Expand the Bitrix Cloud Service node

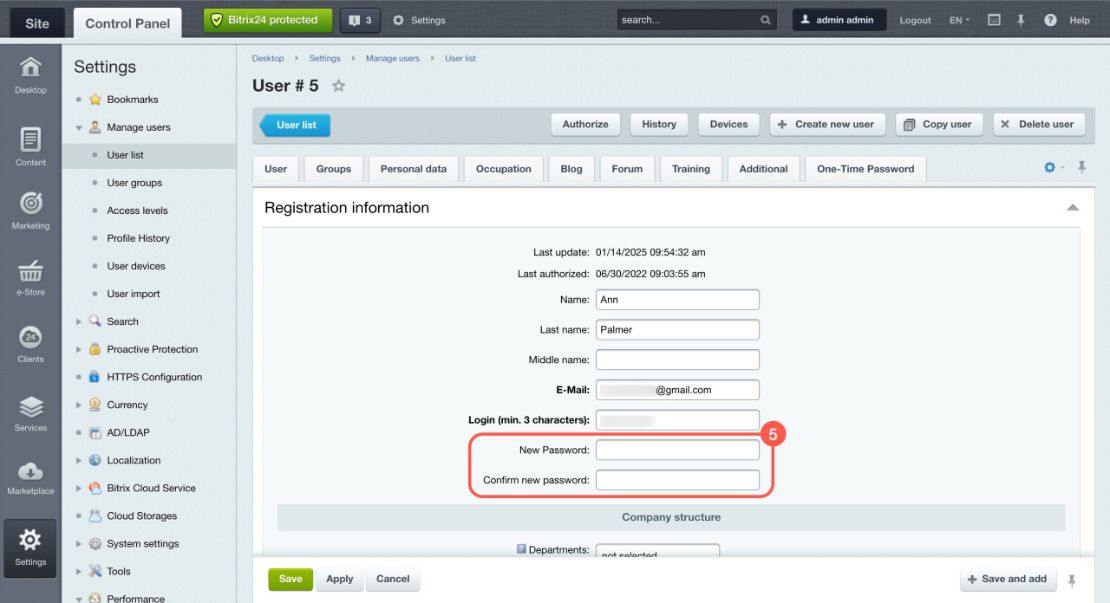79,488
